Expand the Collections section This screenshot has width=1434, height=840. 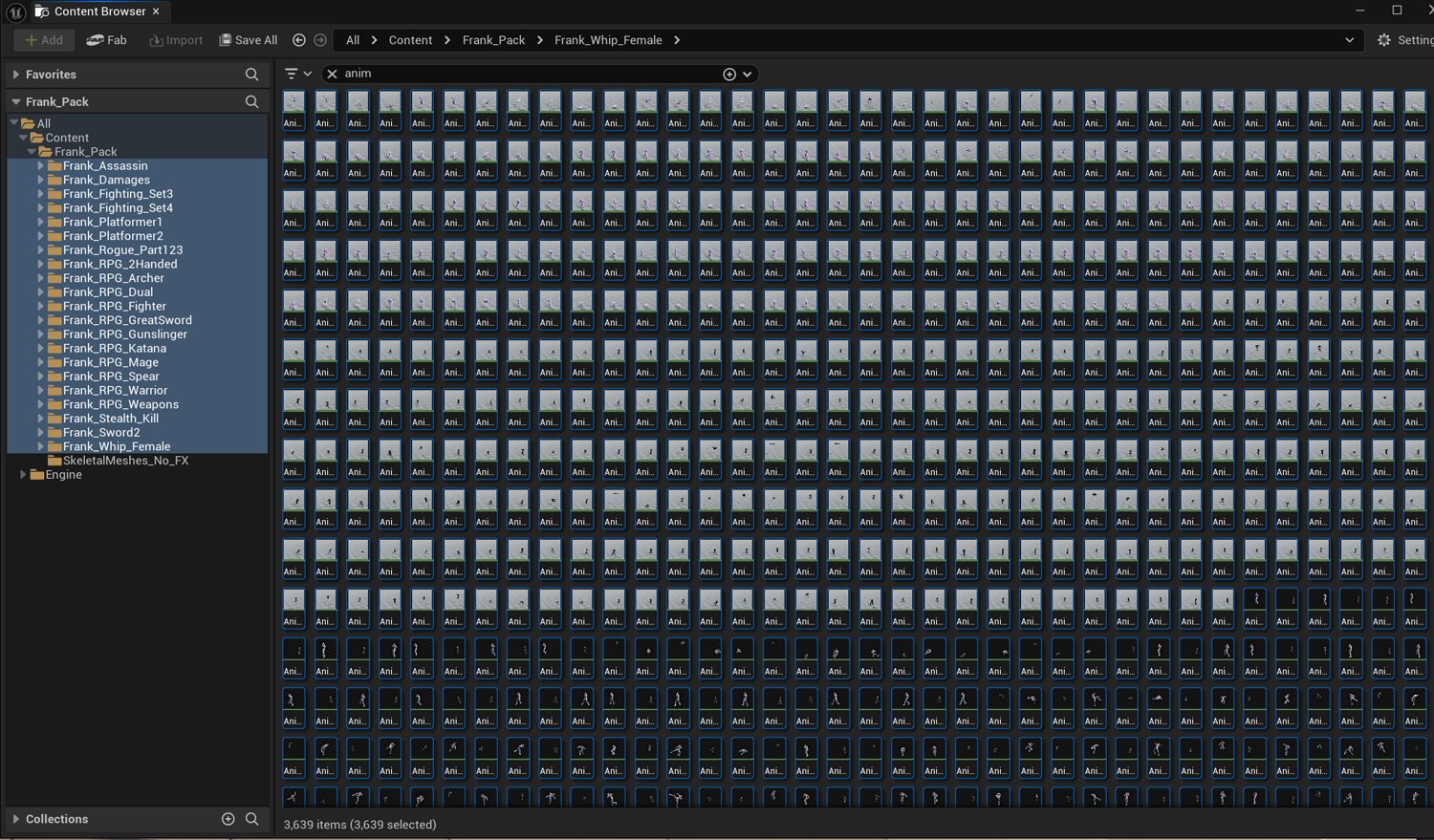pos(16,819)
